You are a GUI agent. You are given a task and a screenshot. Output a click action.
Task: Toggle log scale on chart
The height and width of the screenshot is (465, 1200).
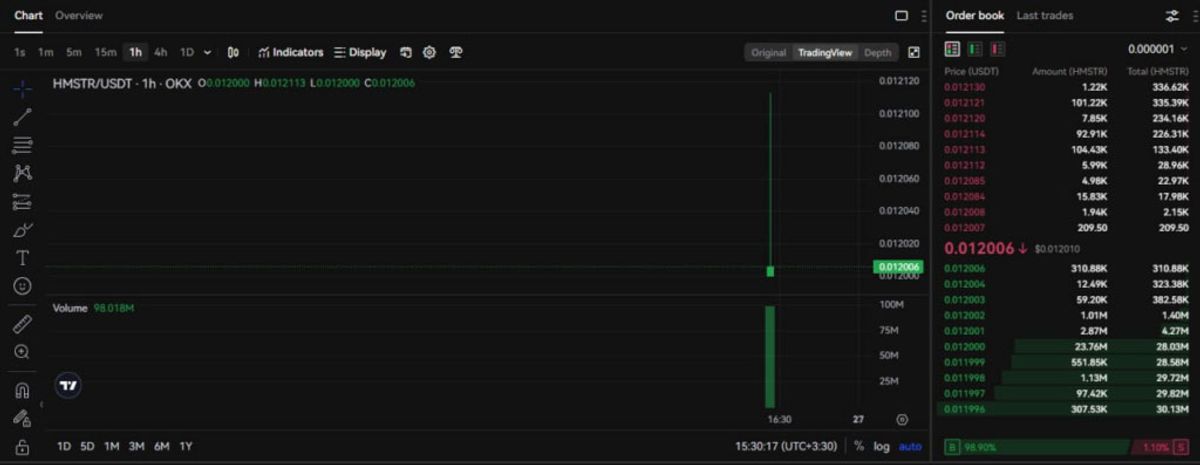(x=881, y=446)
